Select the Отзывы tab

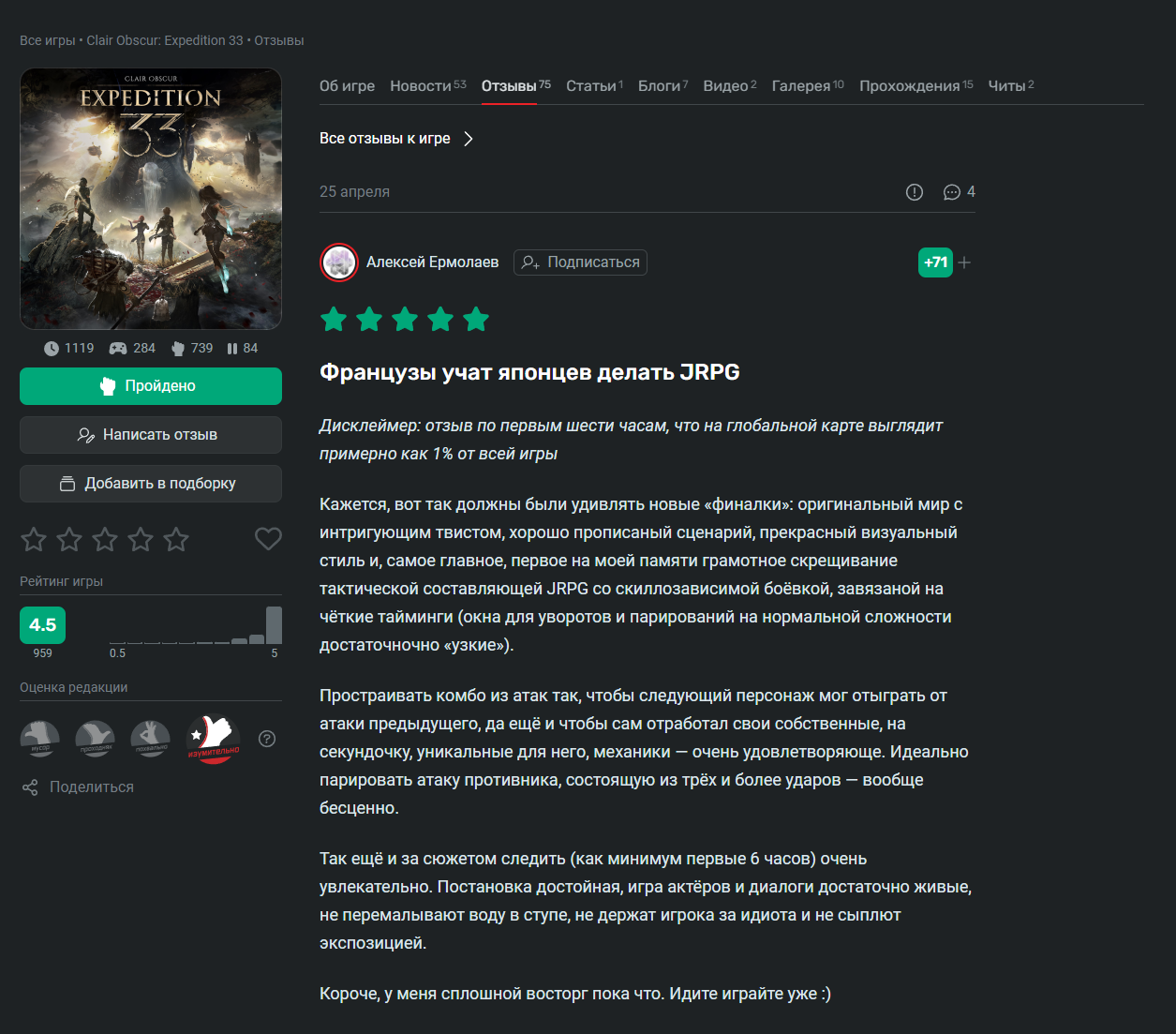(x=516, y=86)
